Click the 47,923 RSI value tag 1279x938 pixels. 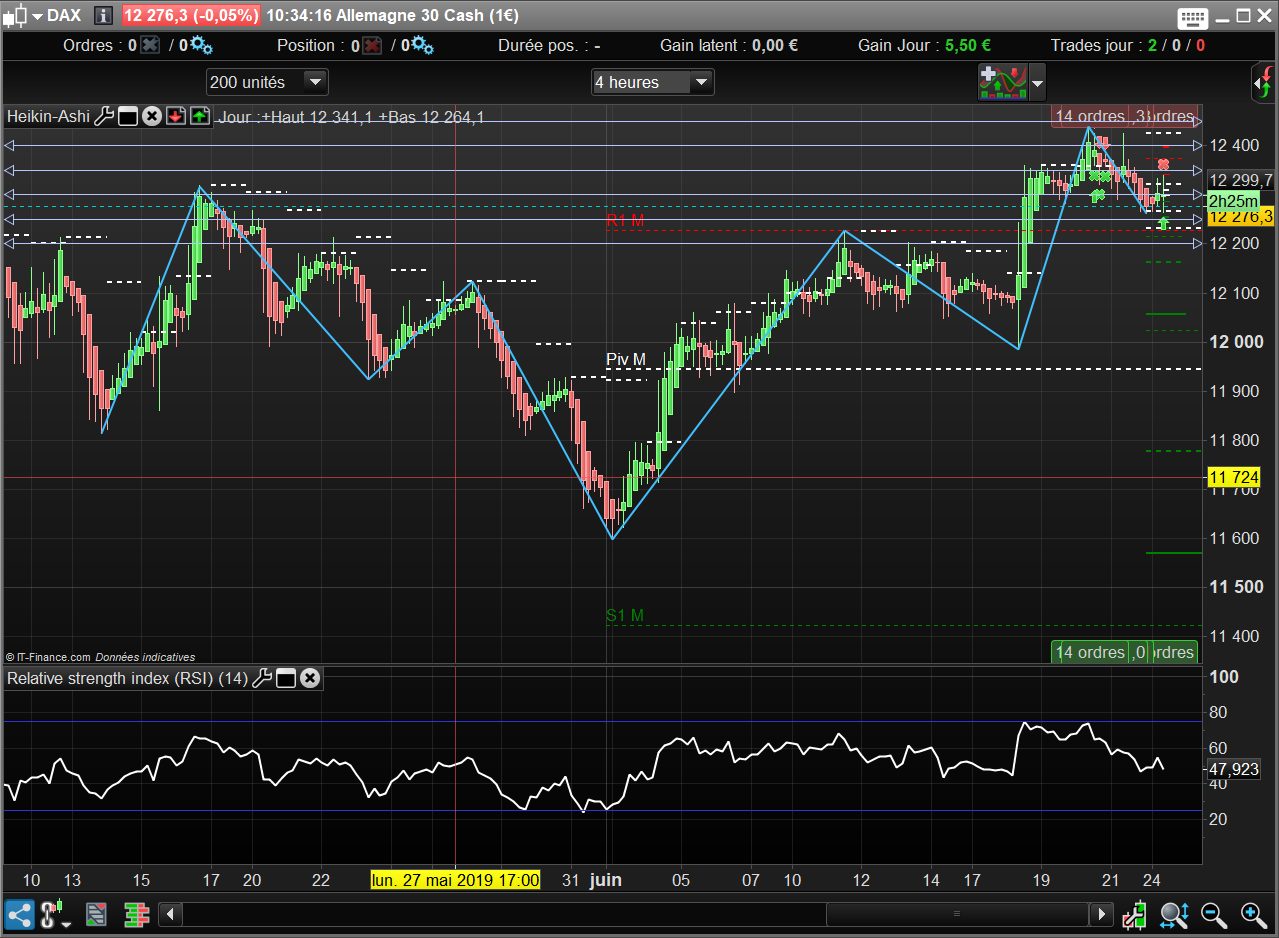[x=1234, y=770]
